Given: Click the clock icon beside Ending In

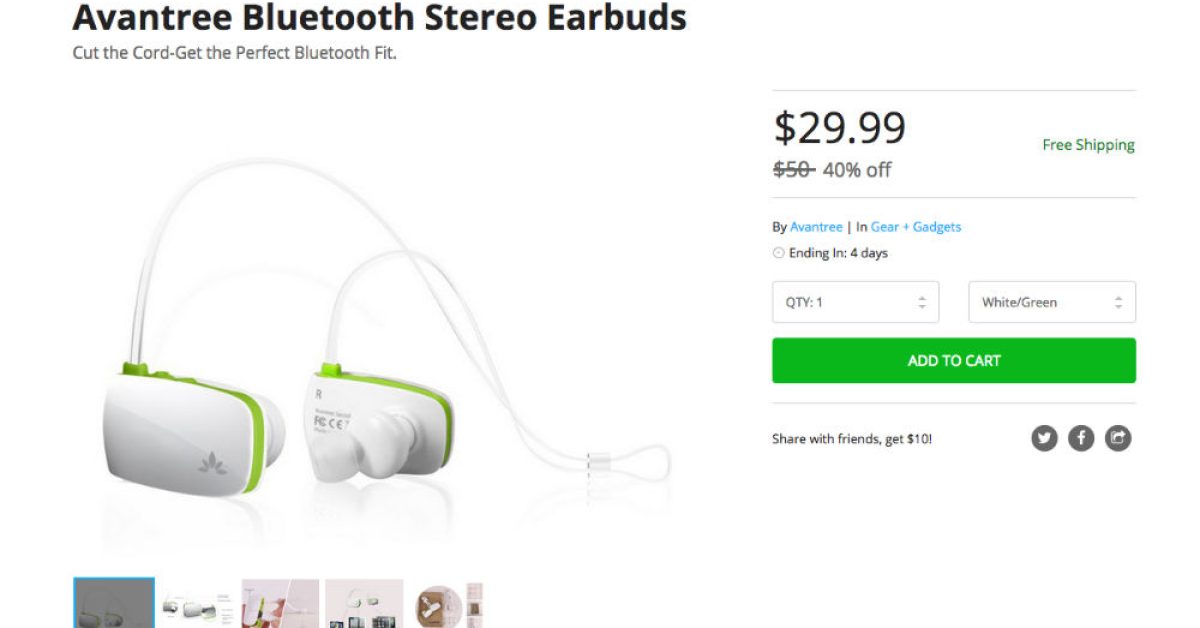Looking at the screenshot, I should click(x=779, y=253).
